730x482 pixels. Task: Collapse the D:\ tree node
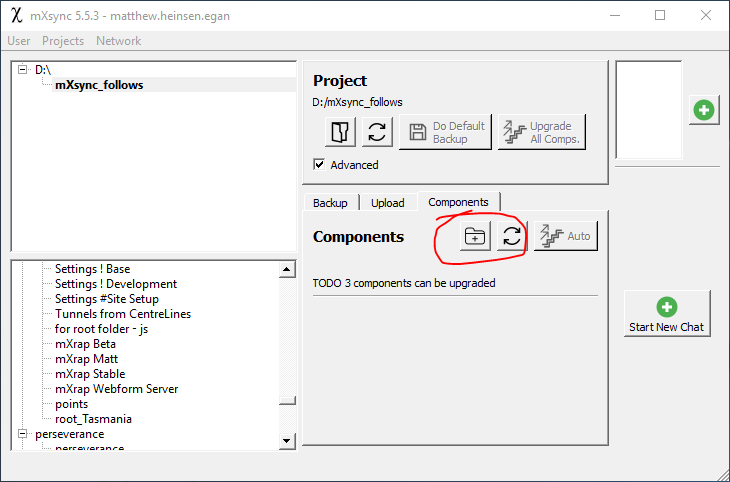pyautogui.click(x=23, y=70)
